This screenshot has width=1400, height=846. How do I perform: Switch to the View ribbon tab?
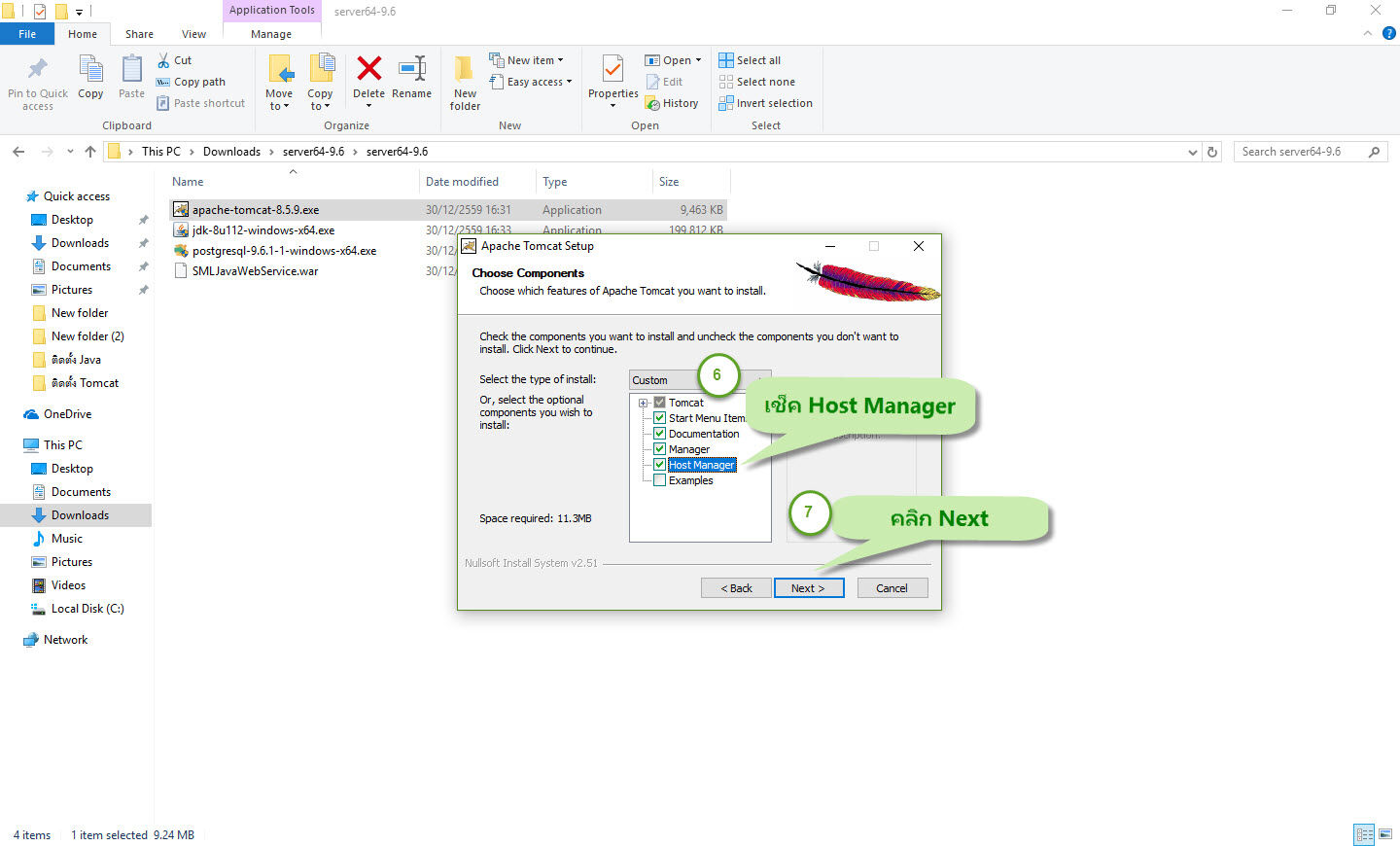(193, 34)
